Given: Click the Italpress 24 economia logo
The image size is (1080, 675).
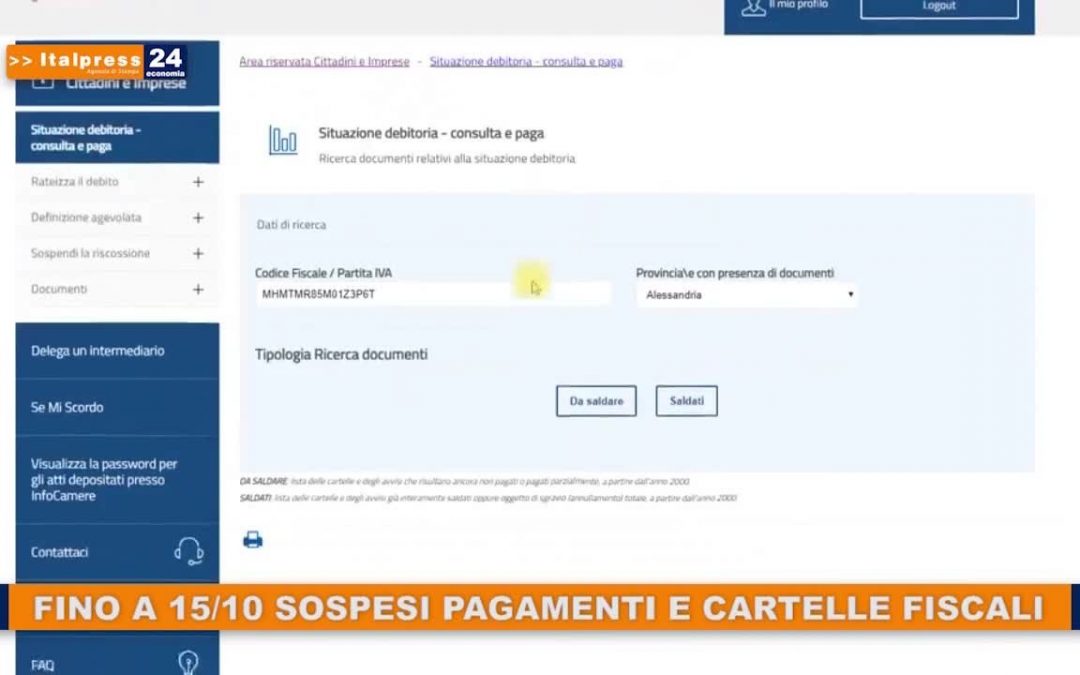Looking at the screenshot, I should (x=96, y=61).
